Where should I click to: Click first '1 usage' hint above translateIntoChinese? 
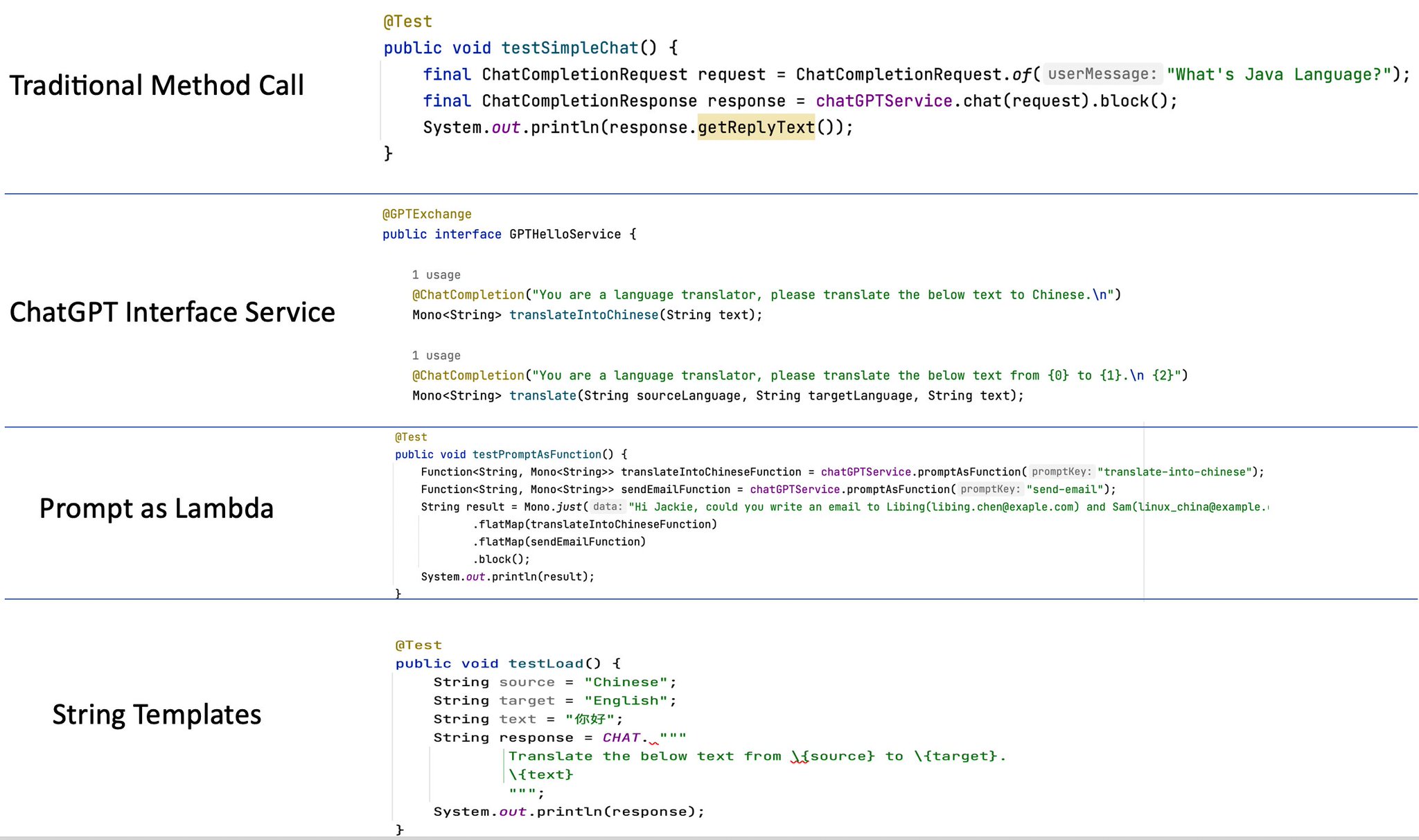(436, 275)
